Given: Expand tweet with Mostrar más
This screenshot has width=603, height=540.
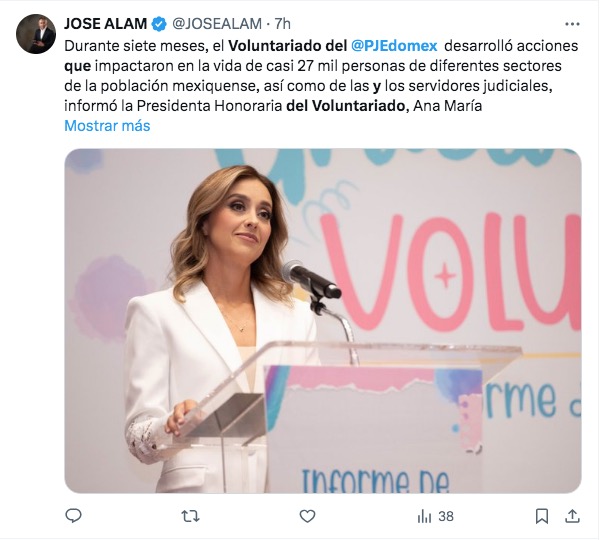Looking at the screenshot, I should pyautogui.click(x=107, y=126).
